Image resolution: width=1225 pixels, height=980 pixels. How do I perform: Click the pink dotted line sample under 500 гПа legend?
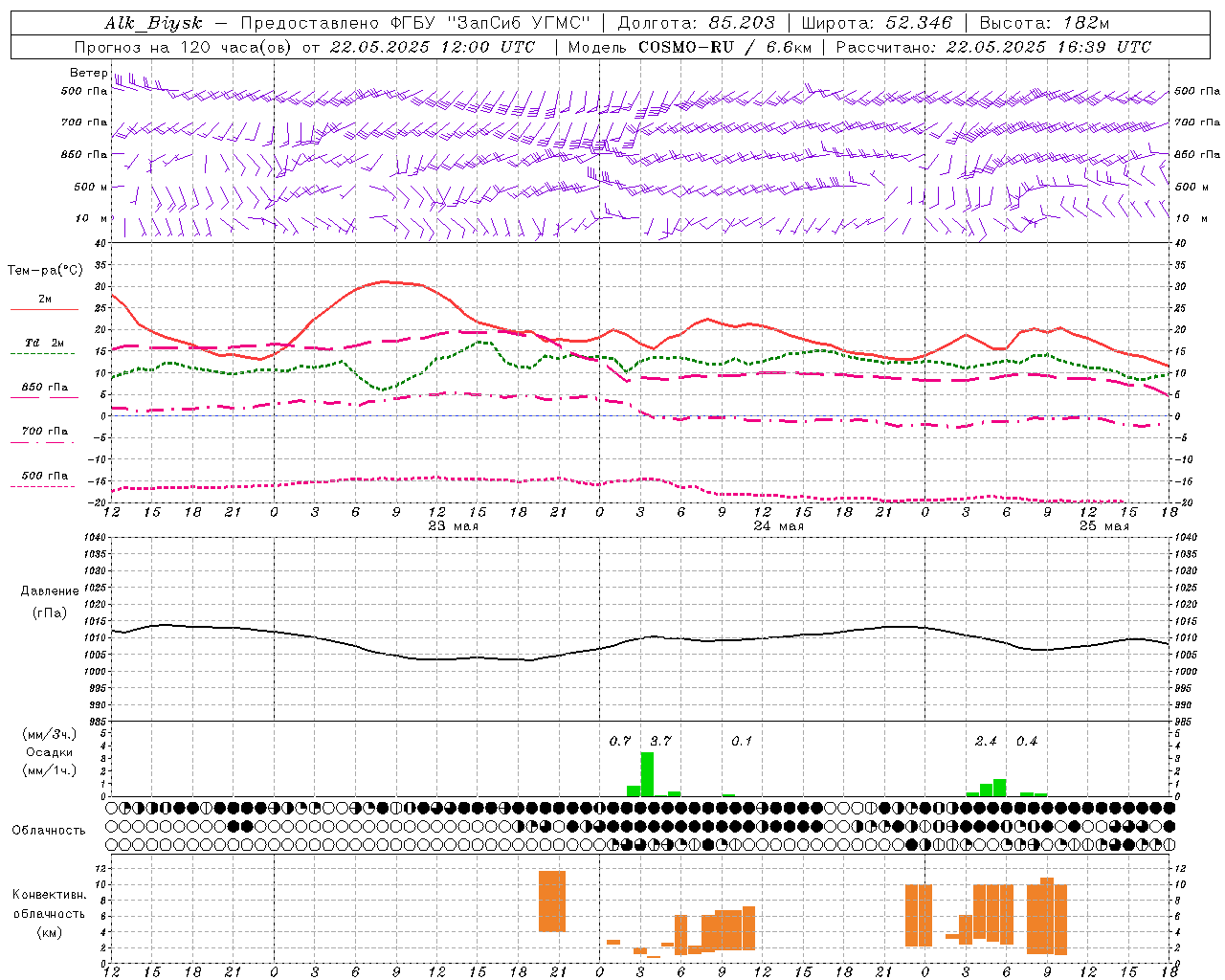point(43,486)
